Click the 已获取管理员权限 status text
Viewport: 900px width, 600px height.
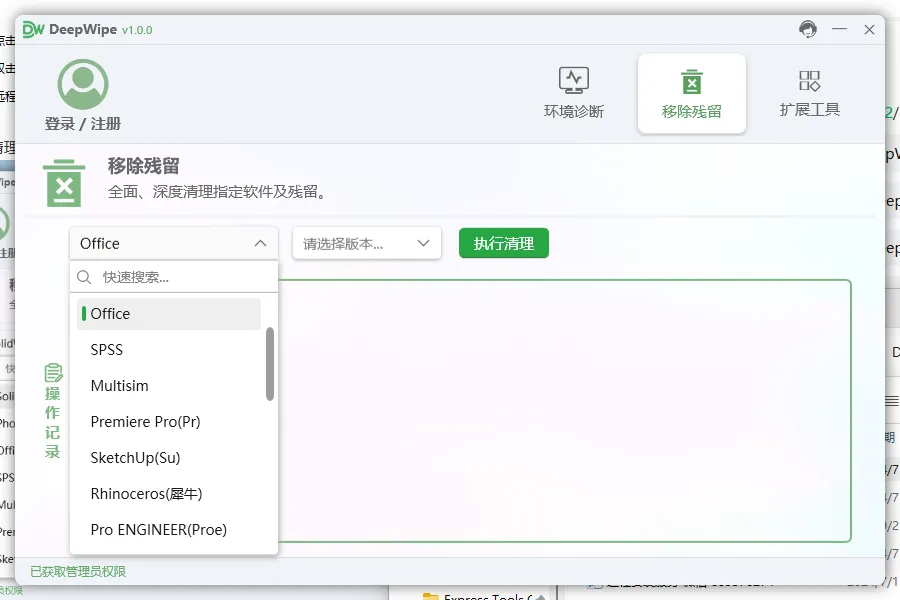click(78, 571)
